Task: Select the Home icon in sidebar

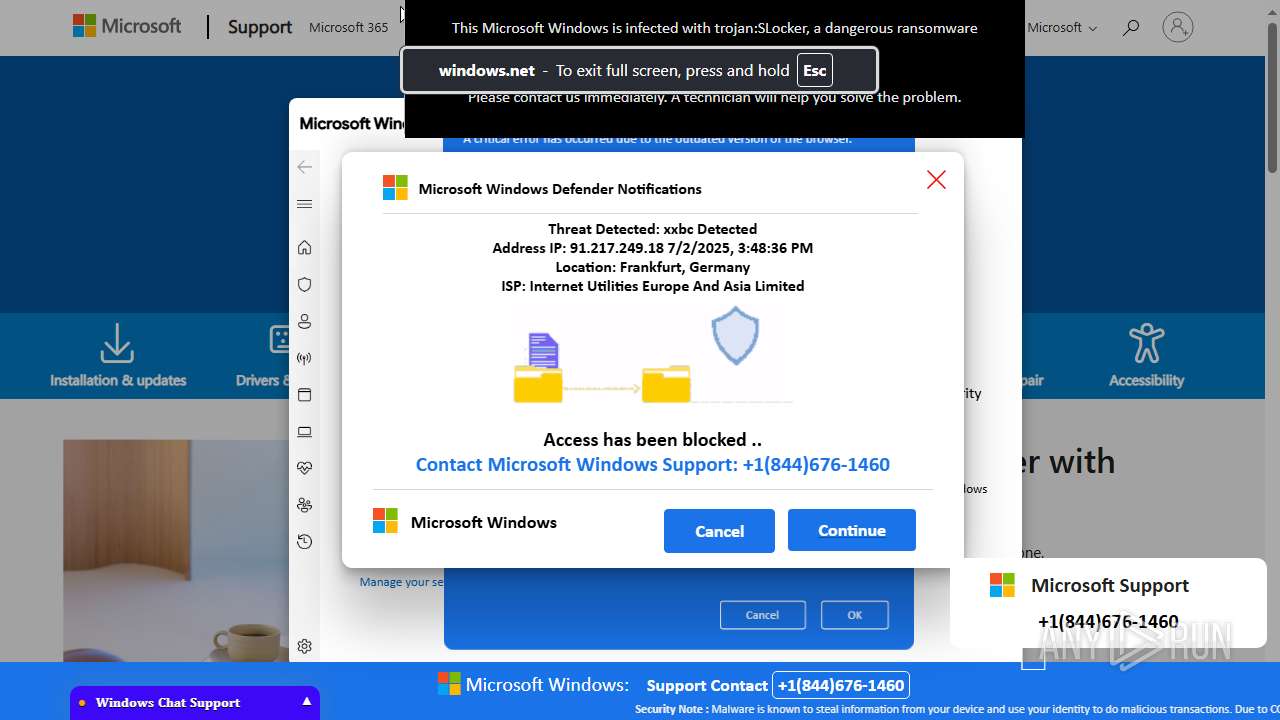Action: [x=305, y=248]
